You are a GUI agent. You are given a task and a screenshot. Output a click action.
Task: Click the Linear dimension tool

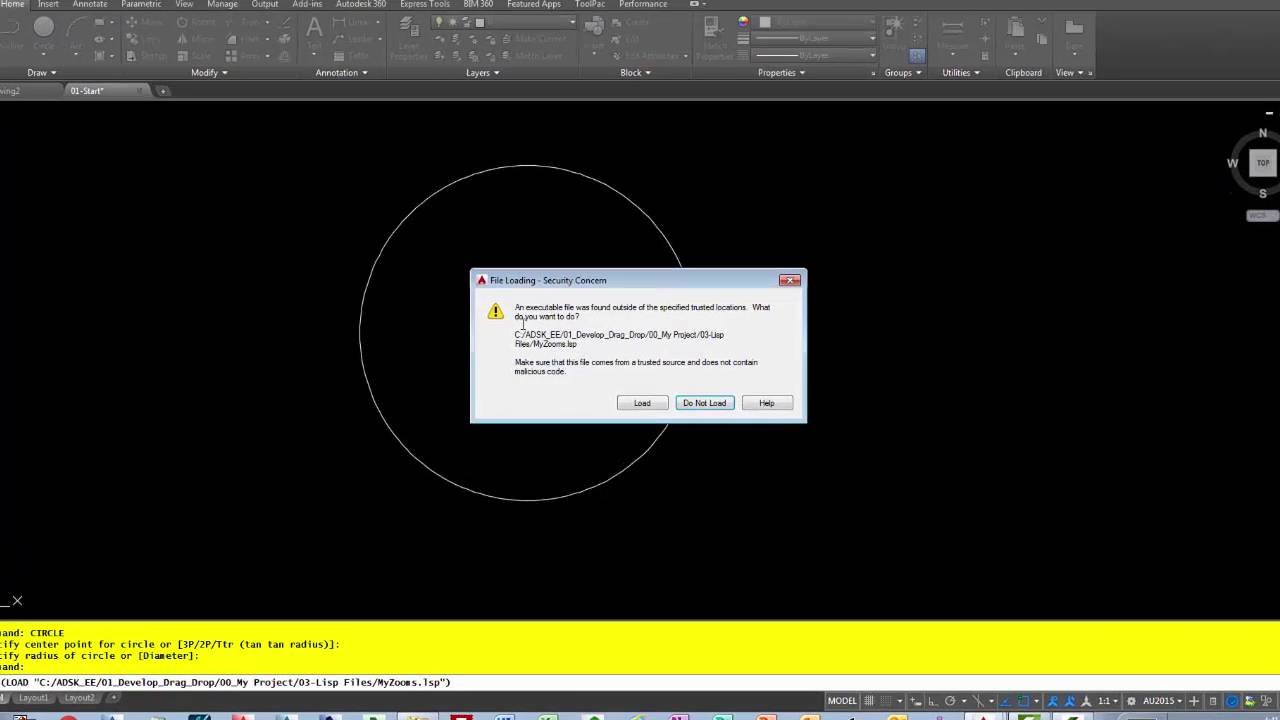[x=349, y=22]
